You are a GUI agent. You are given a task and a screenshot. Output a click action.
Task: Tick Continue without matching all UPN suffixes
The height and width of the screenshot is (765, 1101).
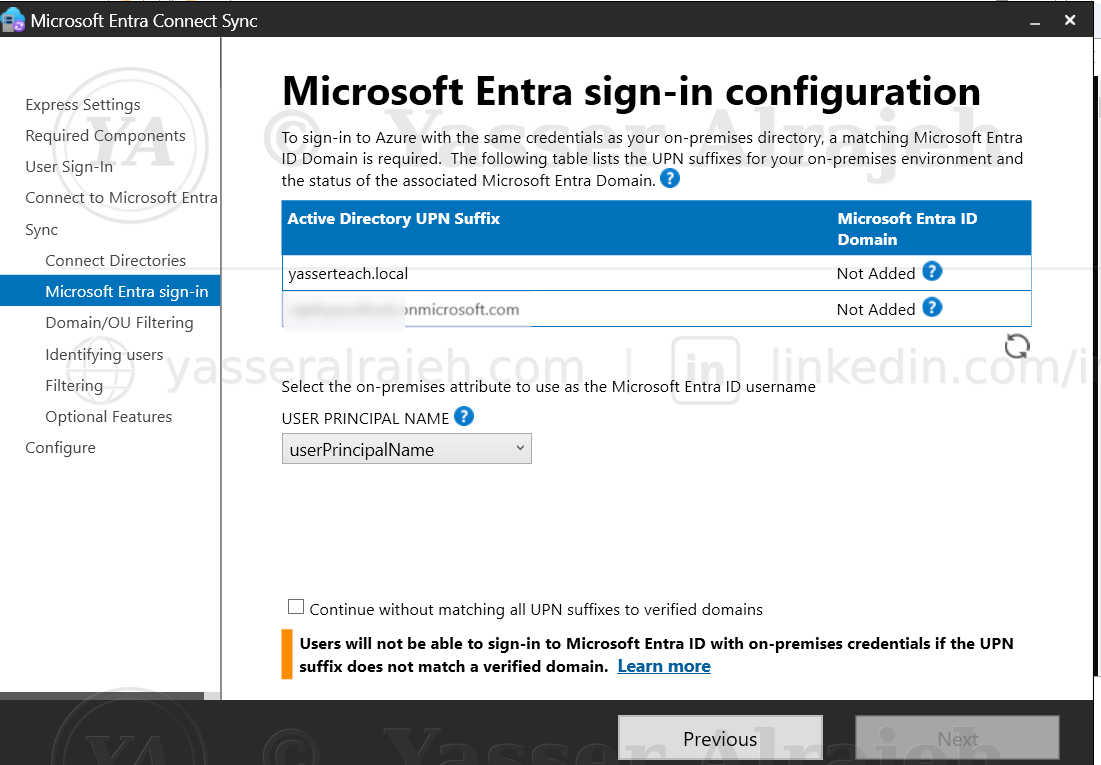coord(296,607)
